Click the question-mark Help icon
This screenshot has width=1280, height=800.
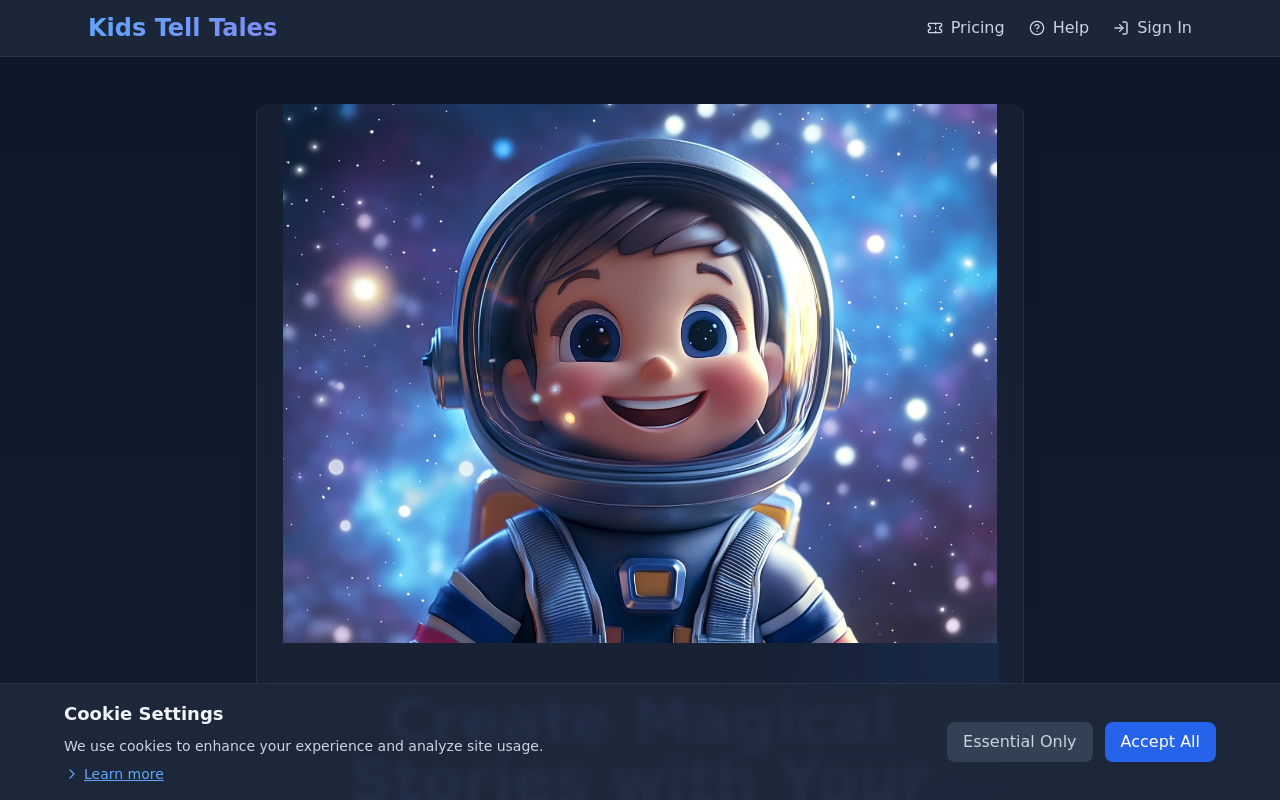[1037, 28]
